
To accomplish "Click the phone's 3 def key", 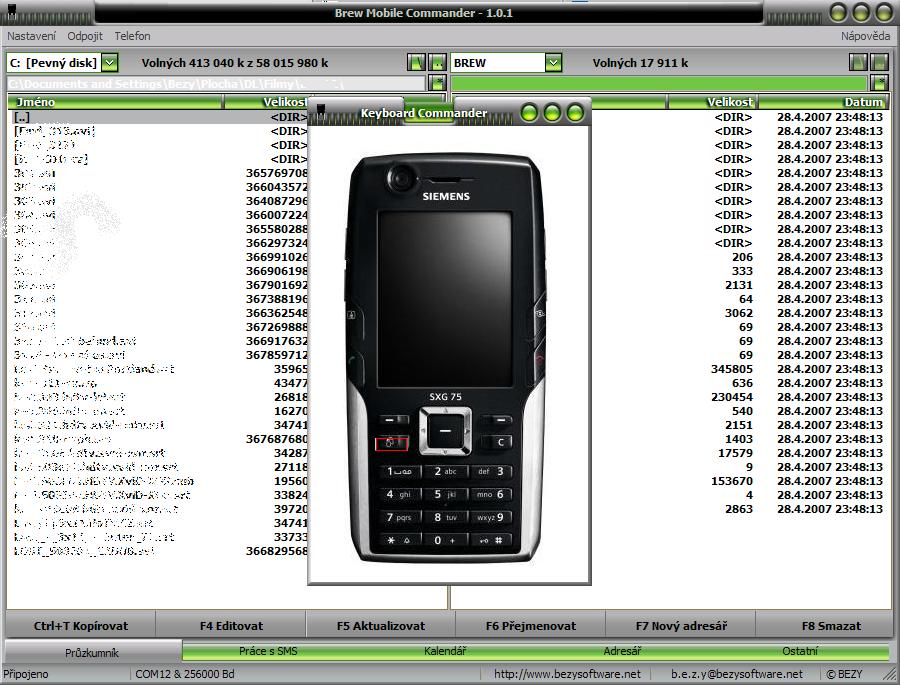I will click(491, 471).
